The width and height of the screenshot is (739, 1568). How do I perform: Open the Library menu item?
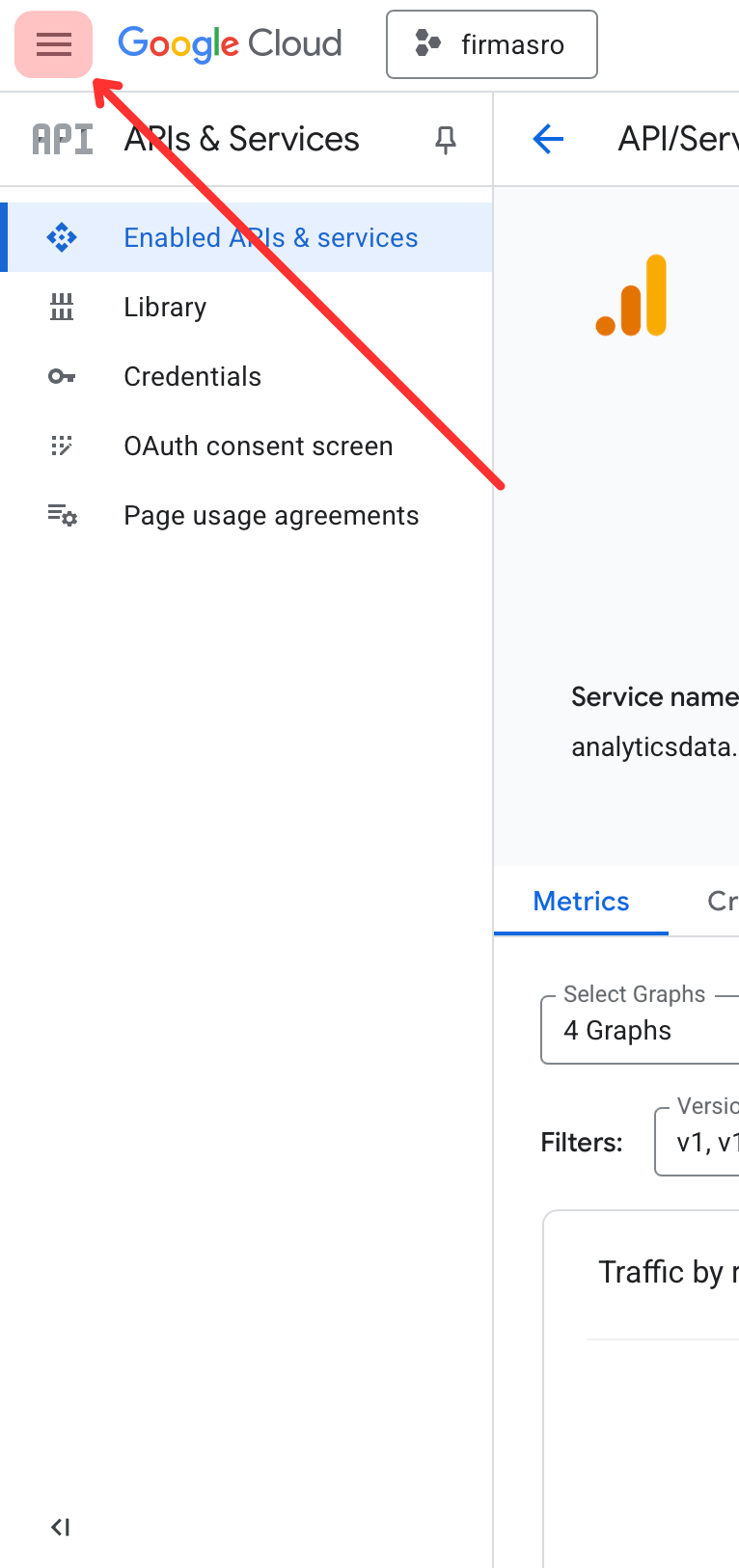point(246,307)
